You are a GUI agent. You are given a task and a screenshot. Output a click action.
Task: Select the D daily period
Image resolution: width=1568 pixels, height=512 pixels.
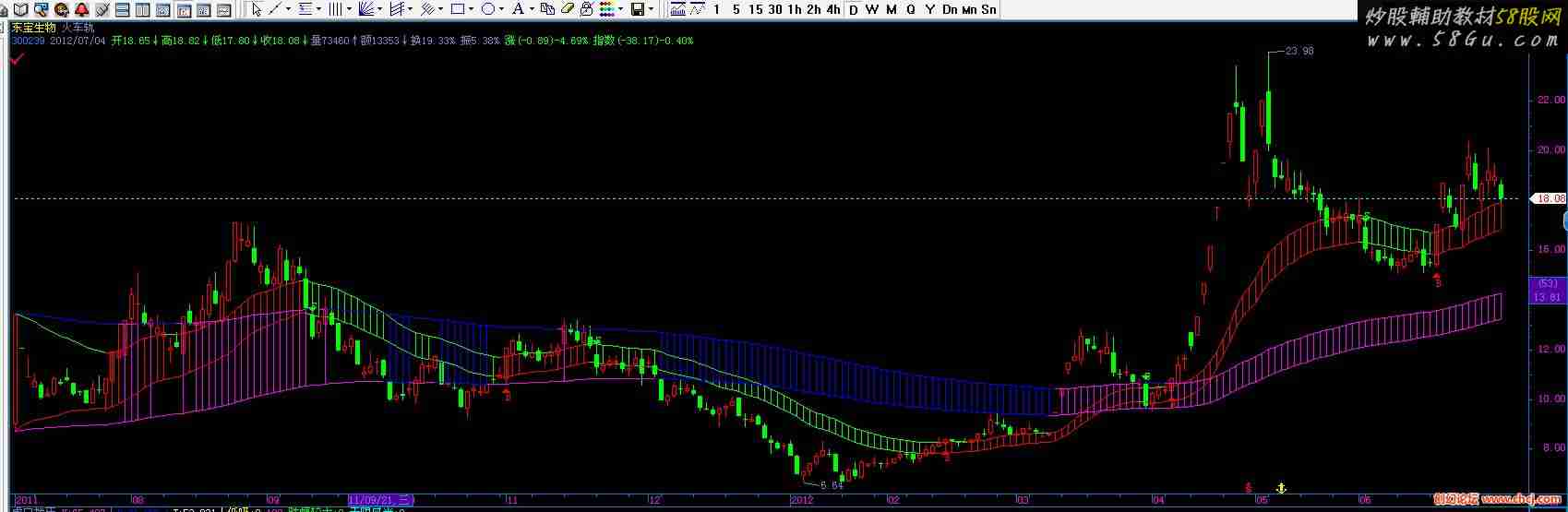854,9
